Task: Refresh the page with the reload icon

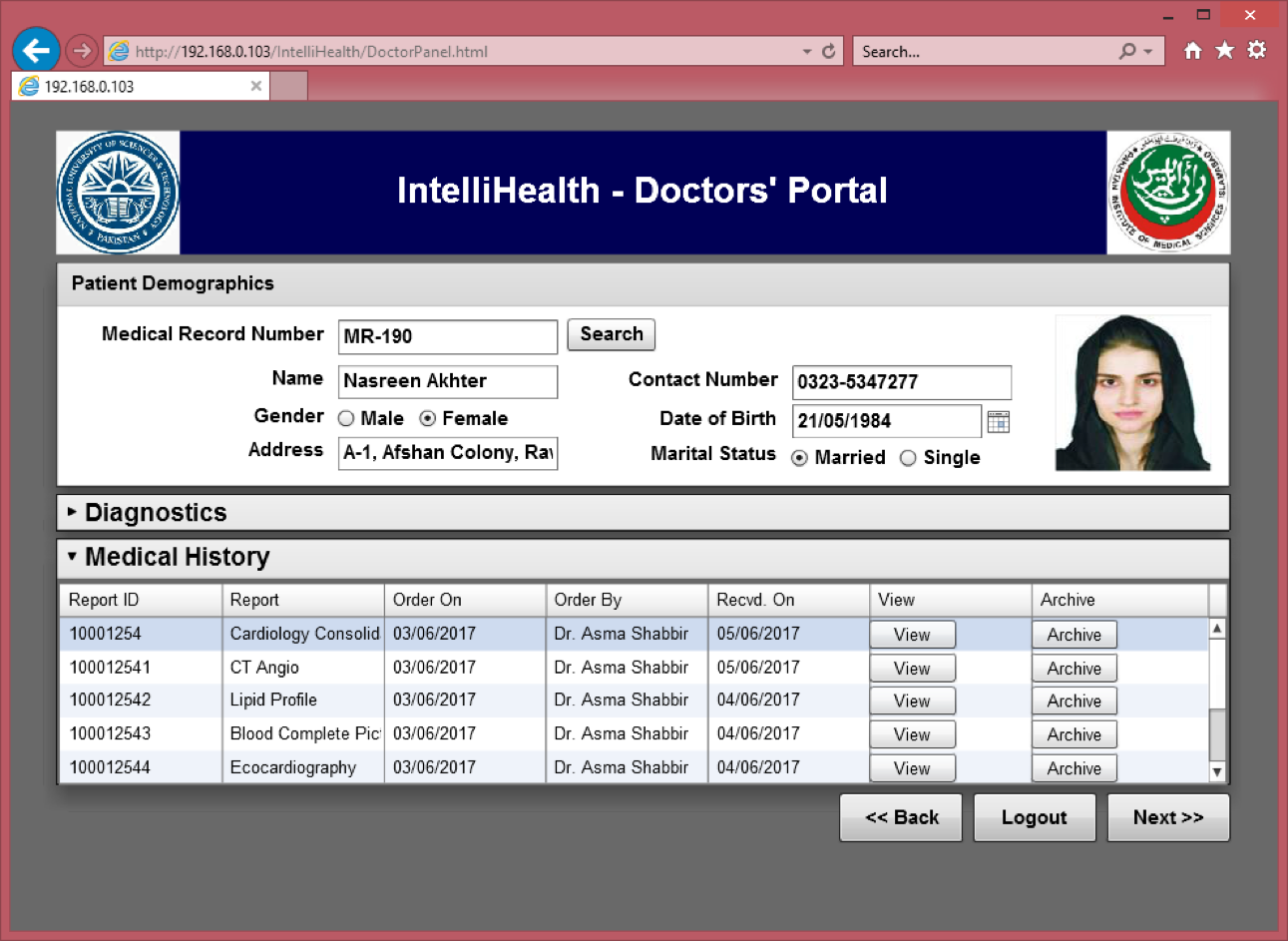Action: (828, 51)
